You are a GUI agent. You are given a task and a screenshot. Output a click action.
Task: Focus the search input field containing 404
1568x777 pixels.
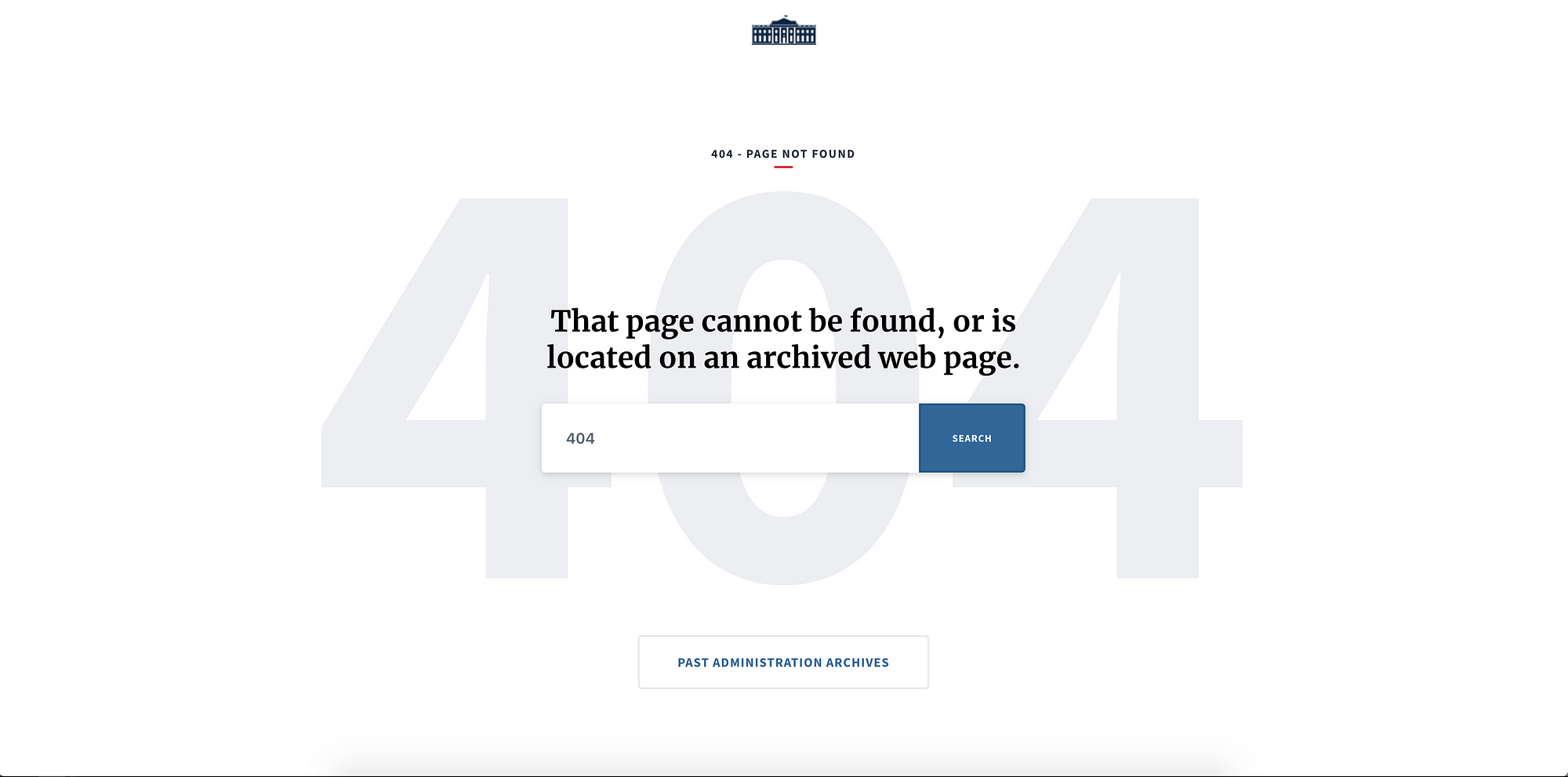tap(730, 438)
